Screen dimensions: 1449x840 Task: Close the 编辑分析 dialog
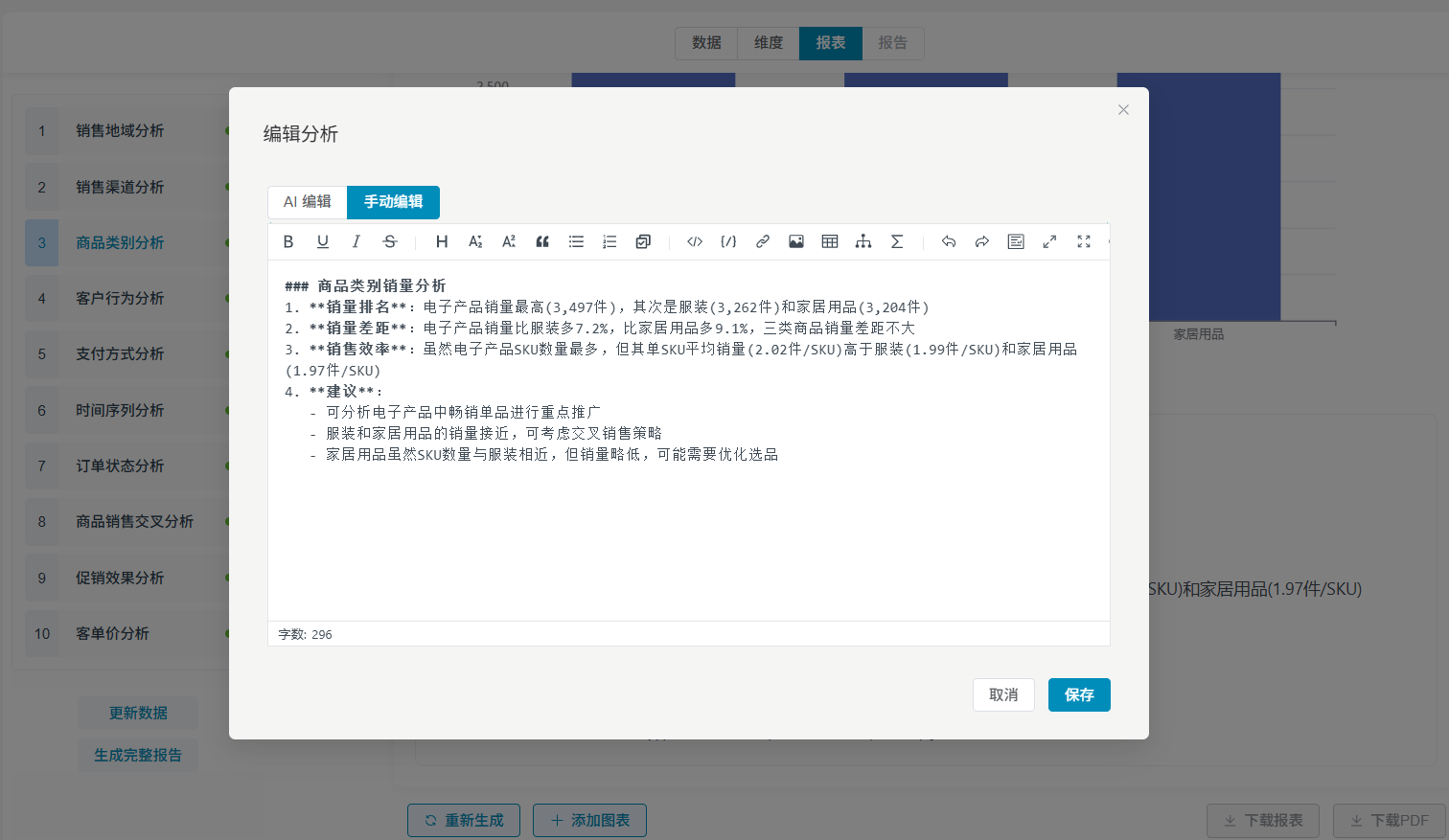[x=1123, y=110]
